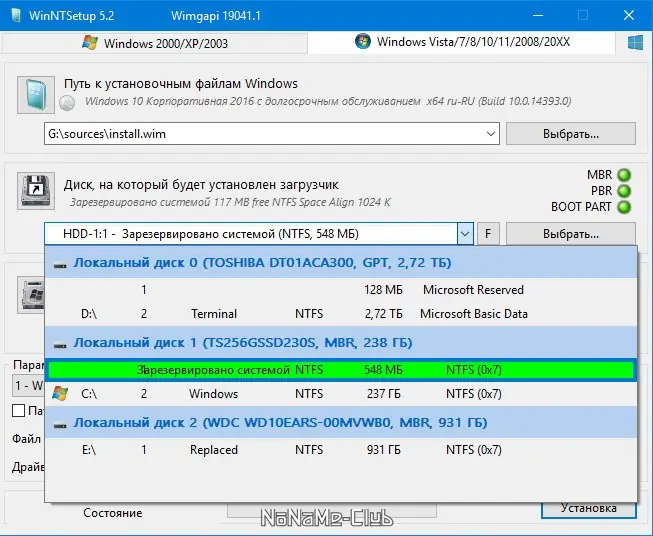The width and height of the screenshot is (653, 536).
Task: Open the G:\sources\install.wim path dropdown
Action: (x=491, y=134)
